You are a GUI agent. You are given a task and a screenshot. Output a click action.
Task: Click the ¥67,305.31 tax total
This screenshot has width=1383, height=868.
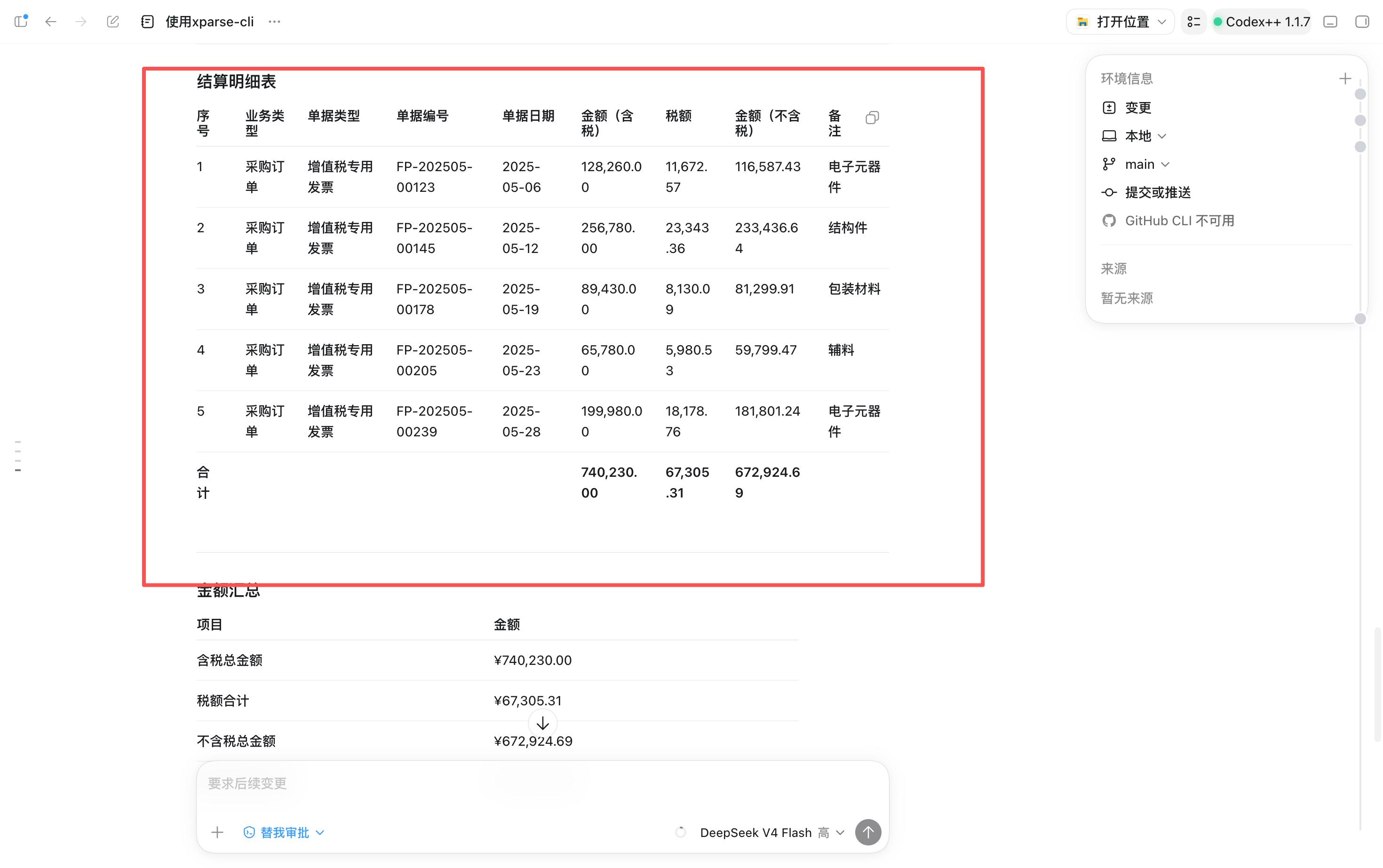[x=528, y=700]
